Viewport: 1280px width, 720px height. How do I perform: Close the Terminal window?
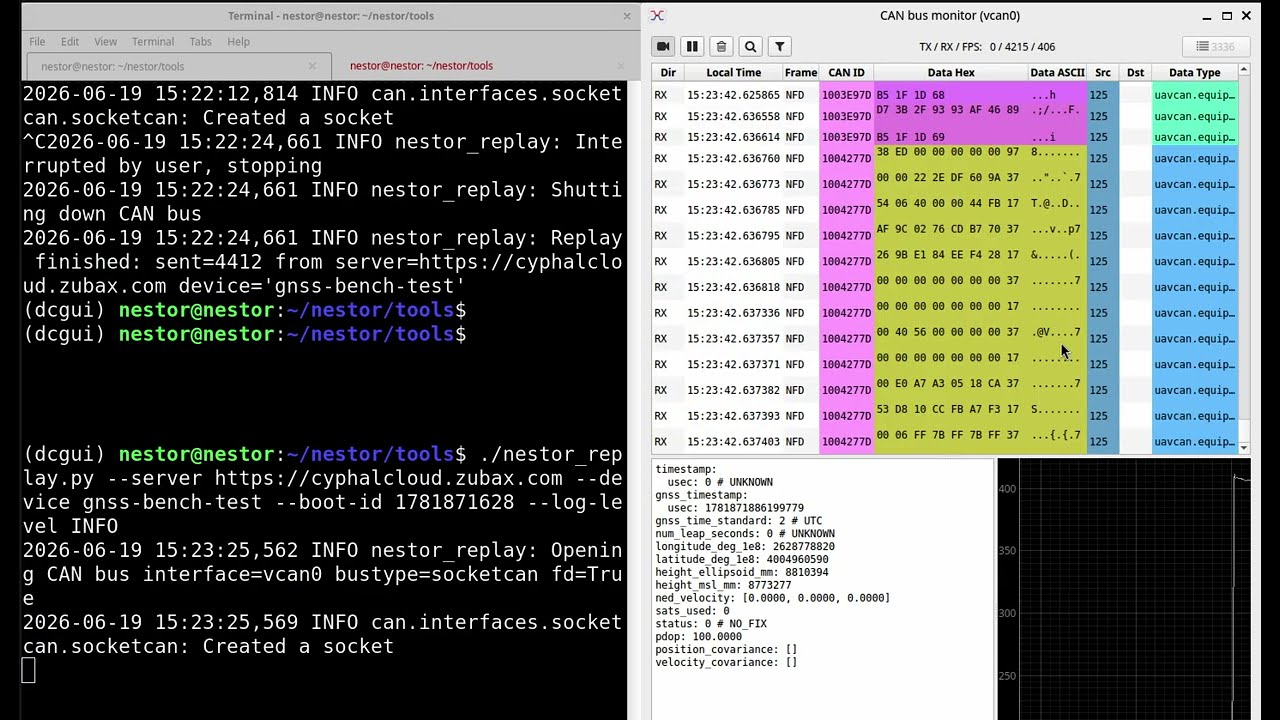coord(627,15)
